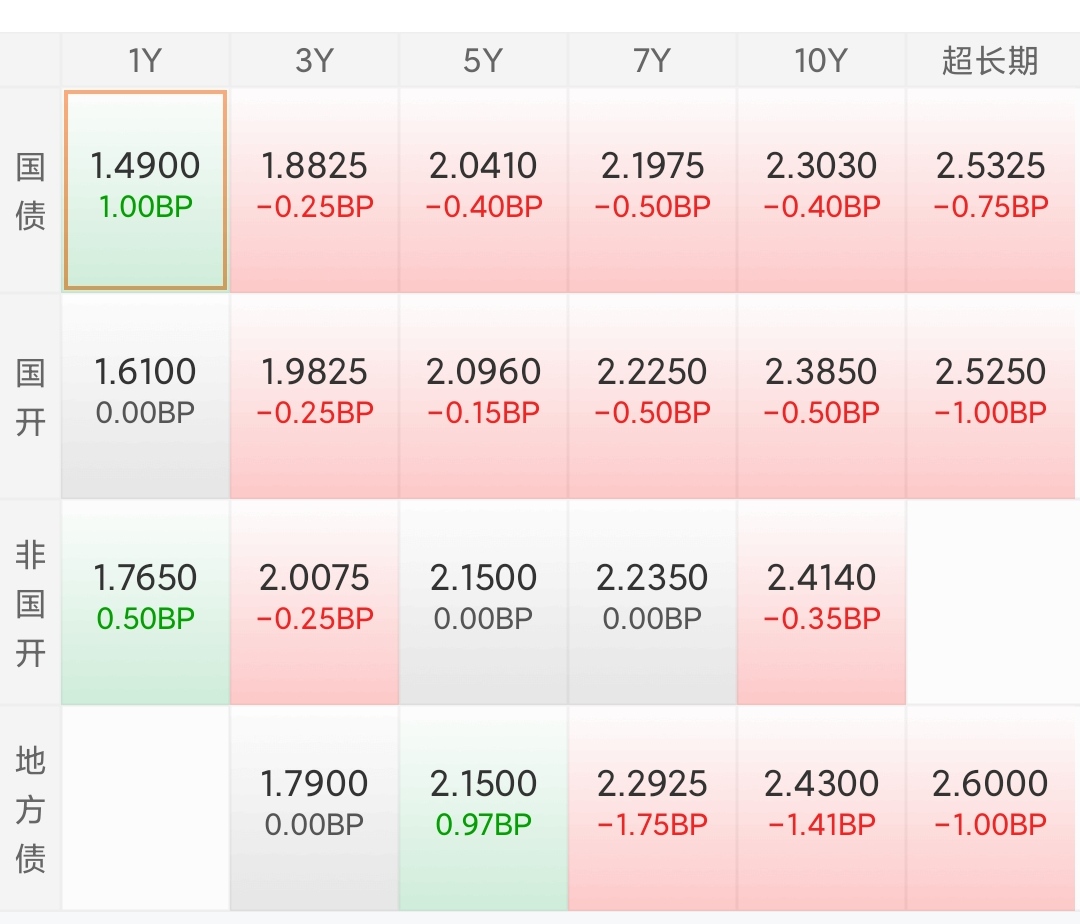Click the 非国开 1Y cell showing 1.7650
This screenshot has height=924, width=1080.
pos(145,602)
